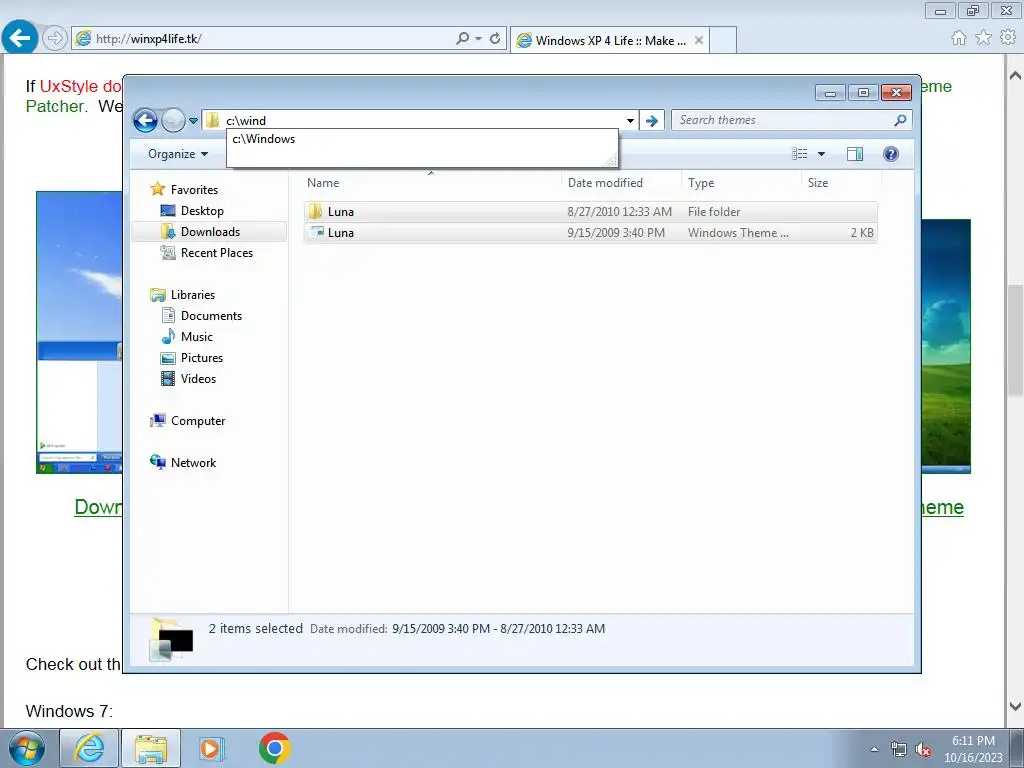Screen dimensions: 1024x768
Task: Open the view options dropdown arrow
Action: [x=822, y=154]
